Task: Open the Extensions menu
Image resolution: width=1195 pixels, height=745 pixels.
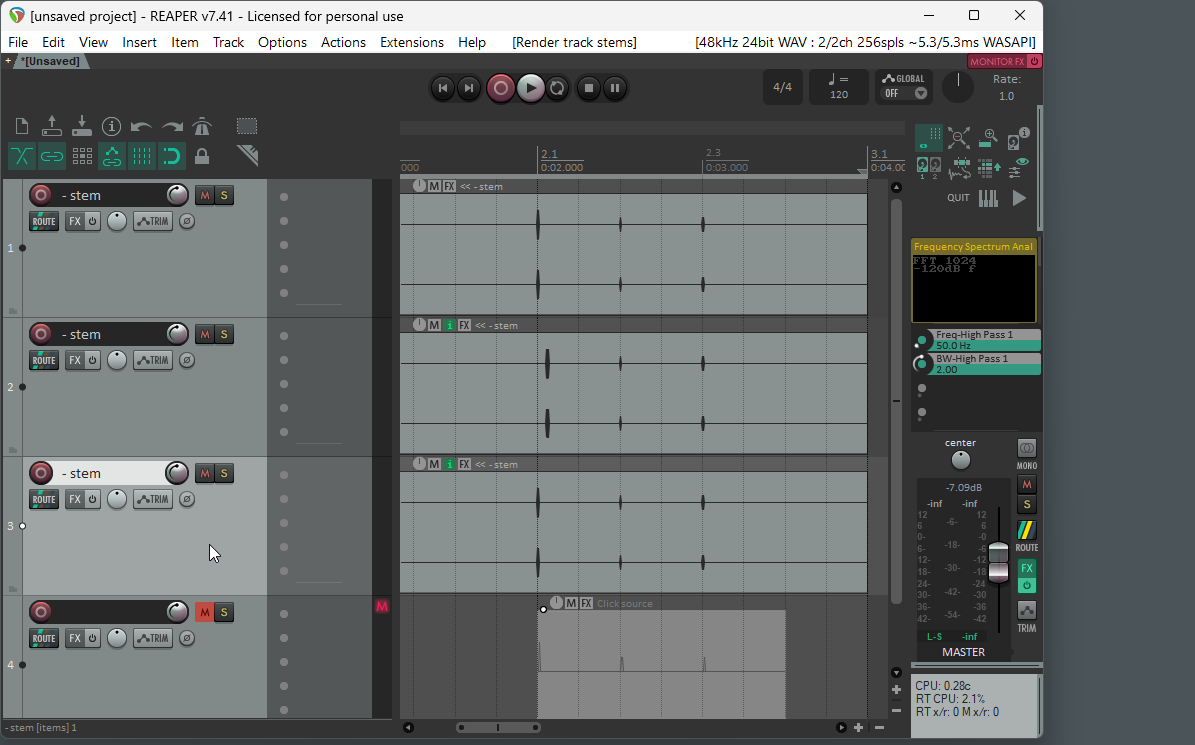Action: (x=411, y=42)
